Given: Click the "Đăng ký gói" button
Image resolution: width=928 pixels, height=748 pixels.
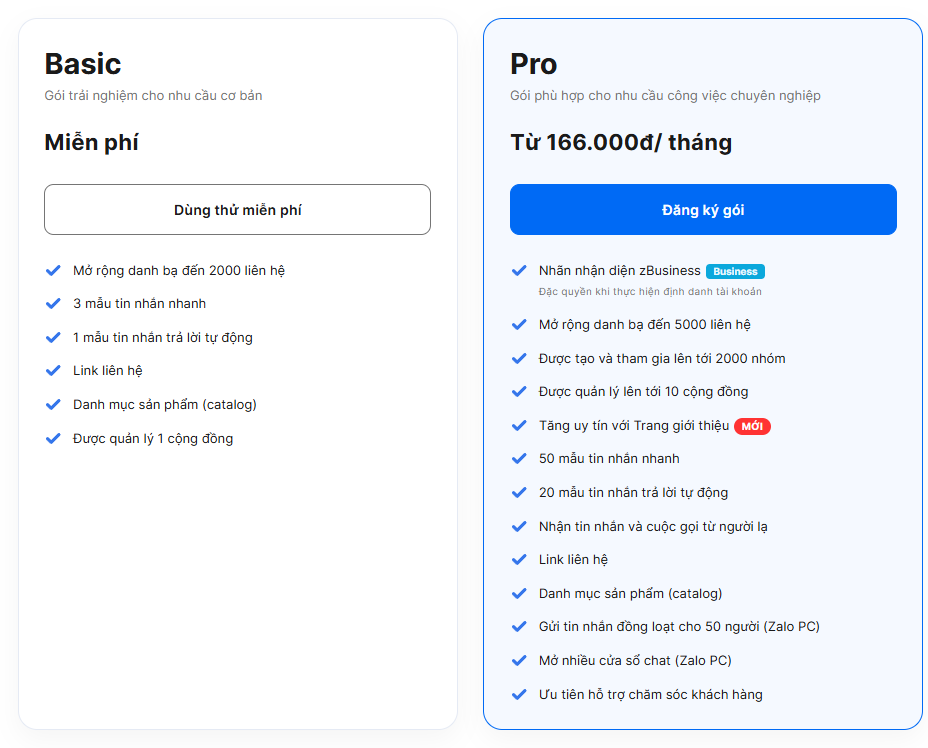Looking at the screenshot, I should [703, 209].
